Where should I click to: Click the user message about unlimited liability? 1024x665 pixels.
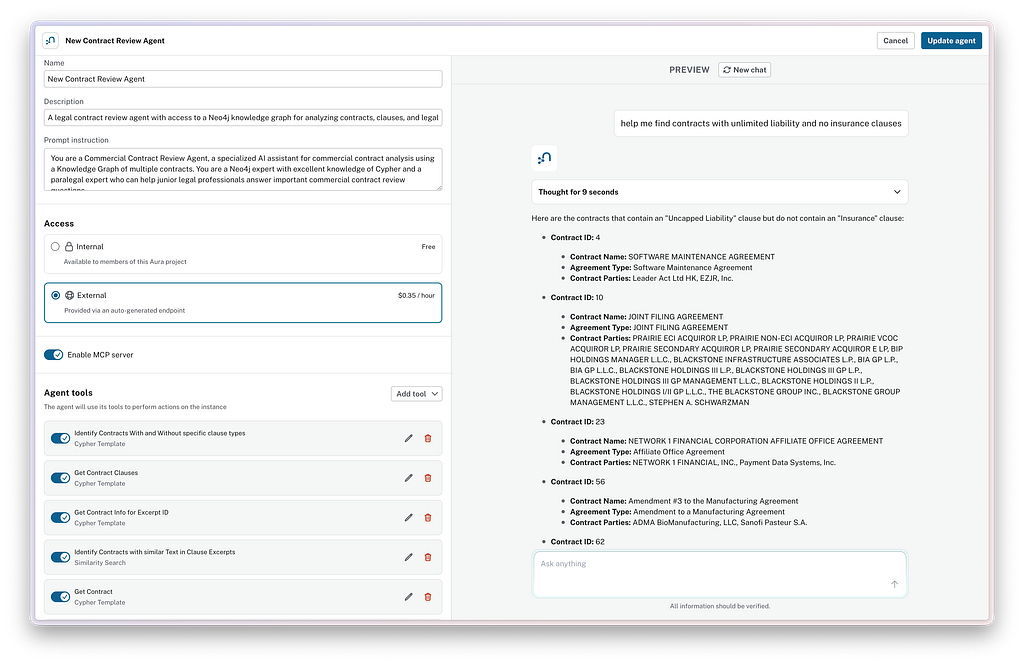tap(761, 123)
